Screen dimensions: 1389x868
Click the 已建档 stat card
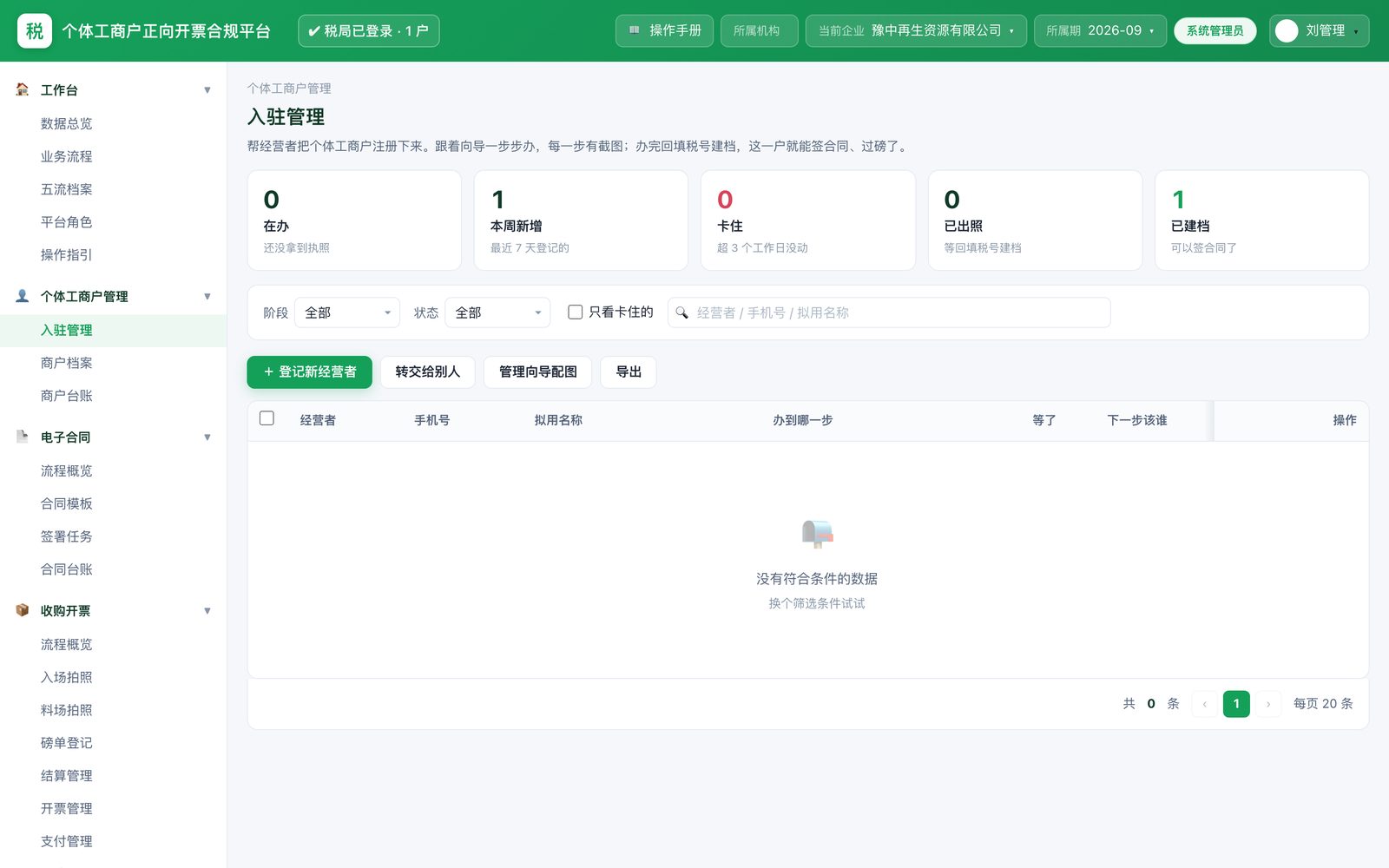click(x=1261, y=220)
